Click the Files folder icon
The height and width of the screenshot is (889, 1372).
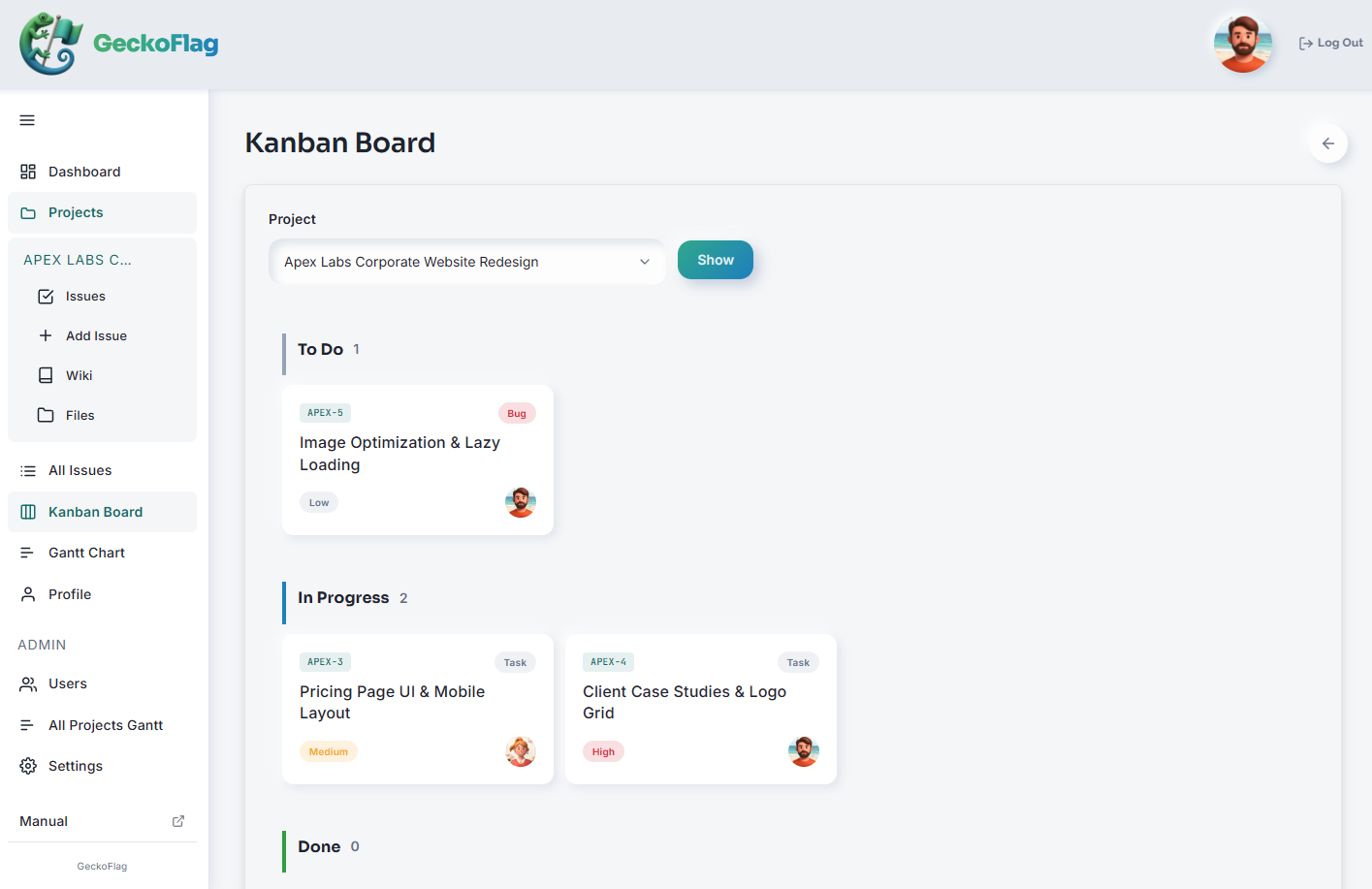click(46, 415)
